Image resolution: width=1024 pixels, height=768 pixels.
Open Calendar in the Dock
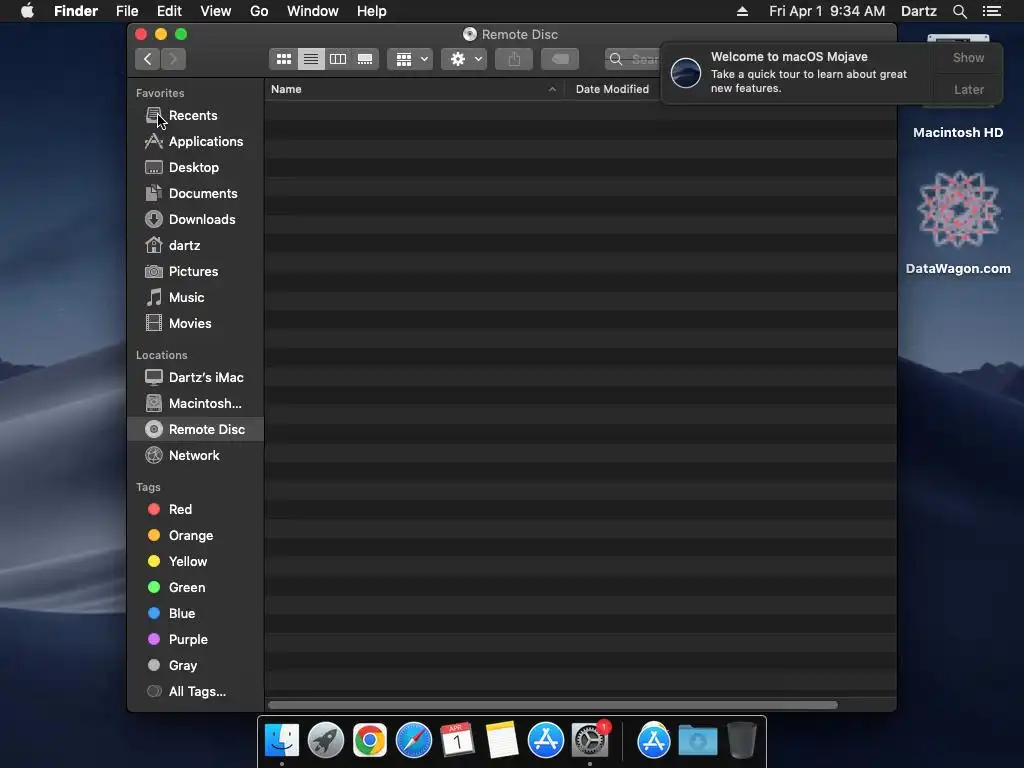[458, 741]
